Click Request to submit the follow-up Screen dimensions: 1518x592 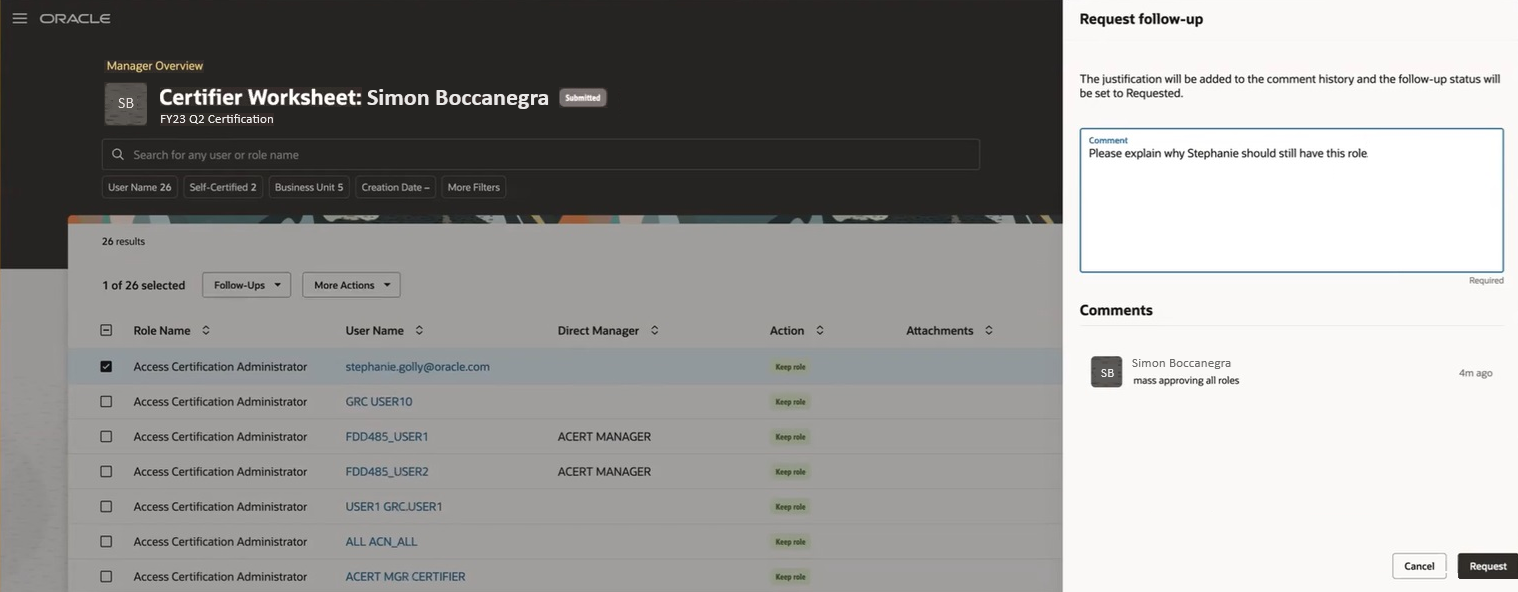click(1488, 565)
